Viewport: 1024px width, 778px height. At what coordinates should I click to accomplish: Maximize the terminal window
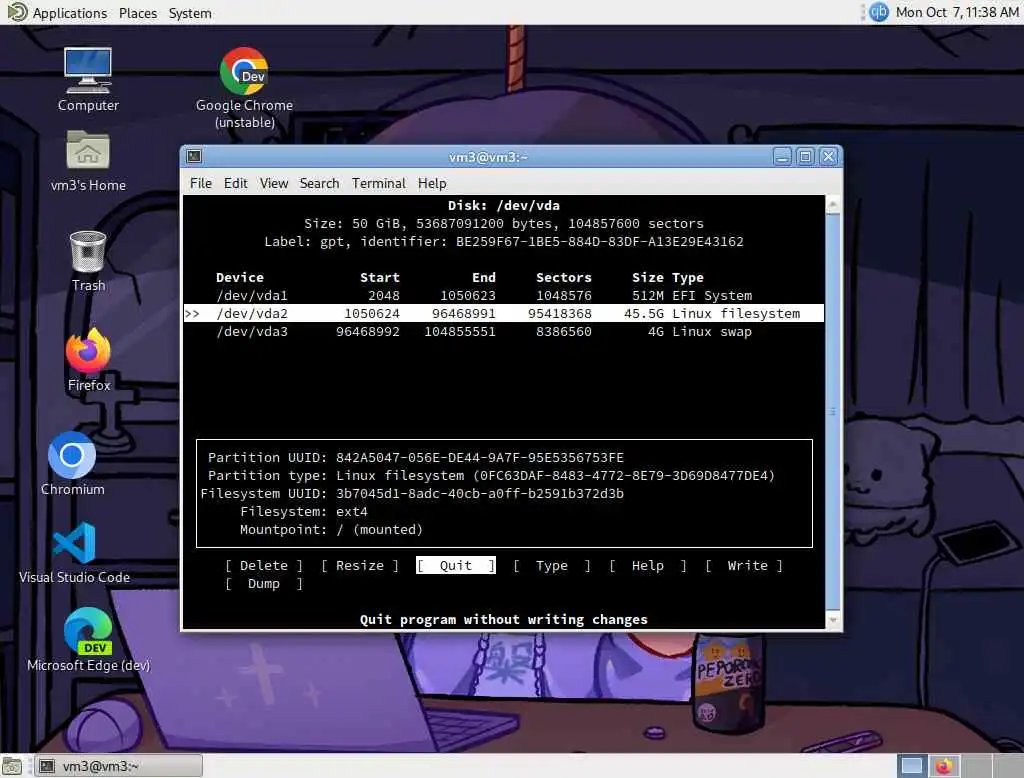805,157
